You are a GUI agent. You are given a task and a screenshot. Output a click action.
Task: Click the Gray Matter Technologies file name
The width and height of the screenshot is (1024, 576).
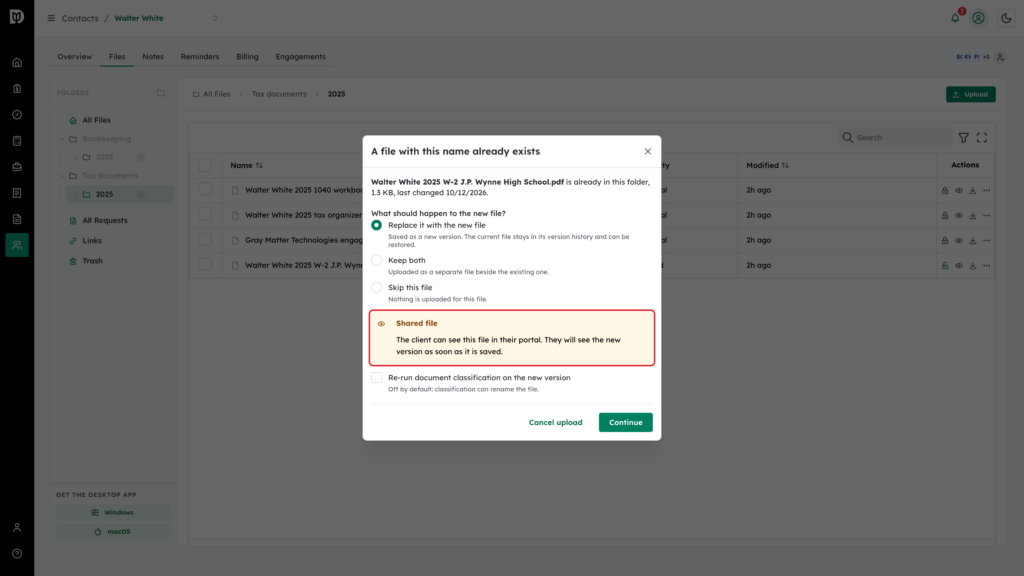[x=304, y=240]
